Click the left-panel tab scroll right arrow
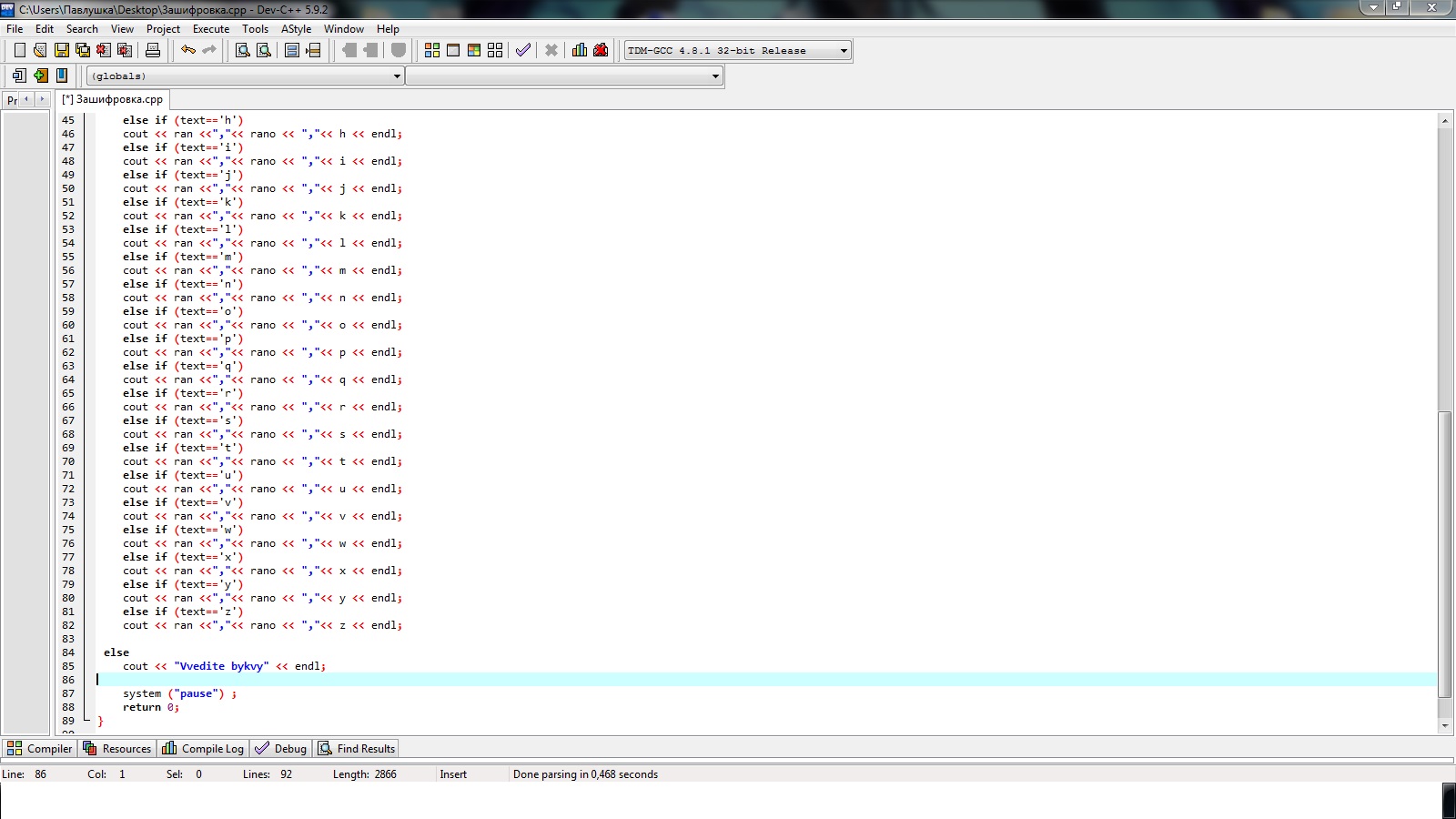The width and height of the screenshot is (1456, 819). point(42,98)
